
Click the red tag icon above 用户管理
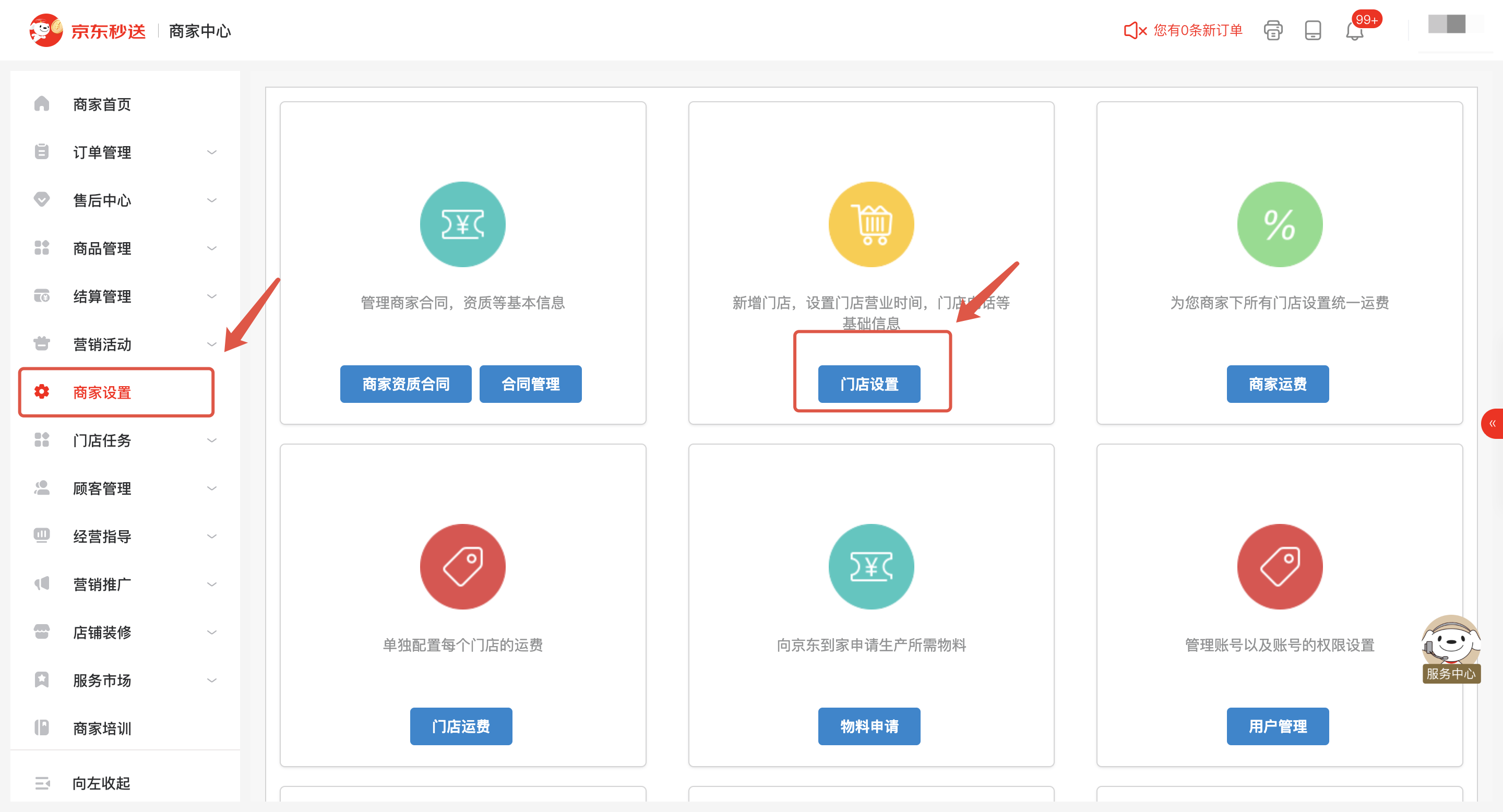click(x=1280, y=566)
